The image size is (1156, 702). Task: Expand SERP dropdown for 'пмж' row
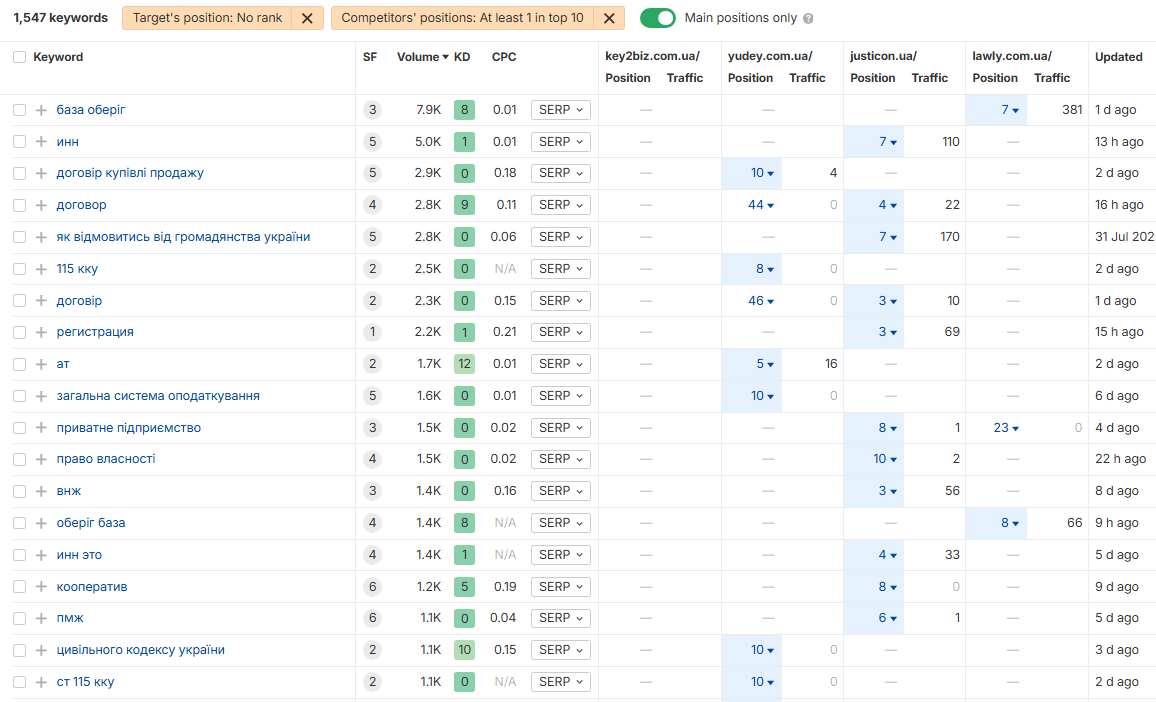click(x=560, y=618)
